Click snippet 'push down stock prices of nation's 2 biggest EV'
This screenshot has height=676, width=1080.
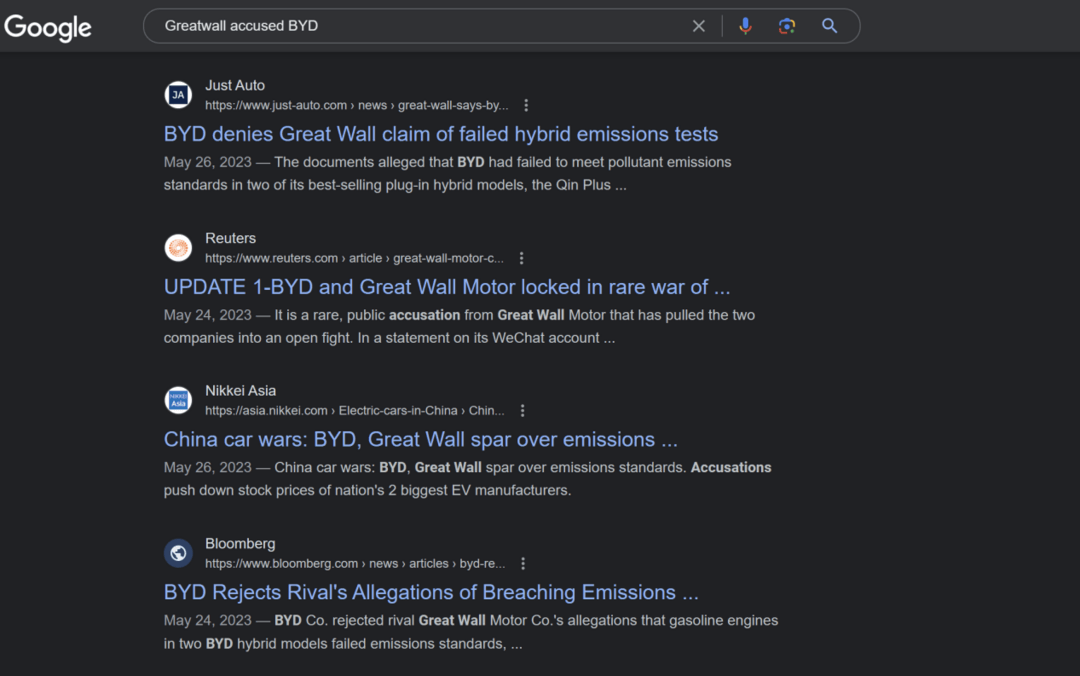pos(368,491)
